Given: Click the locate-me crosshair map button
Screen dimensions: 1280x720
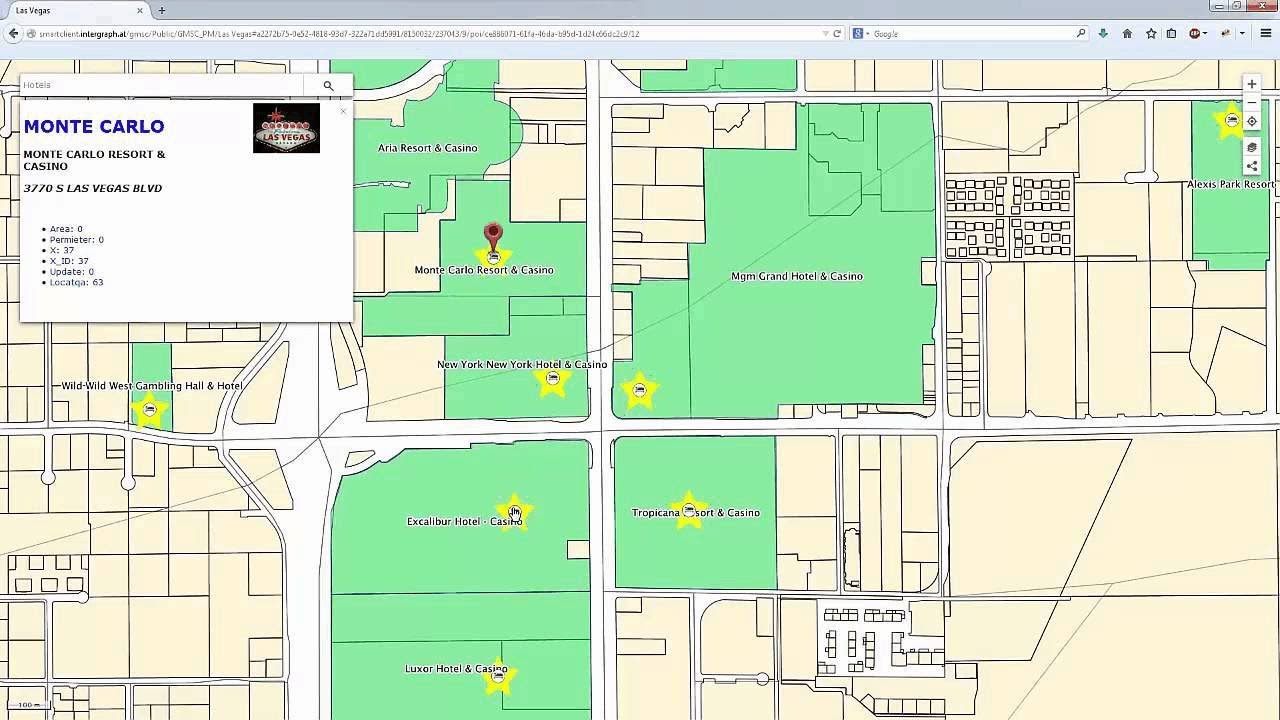Looking at the screenshot, I should (x=1251, y=121).
